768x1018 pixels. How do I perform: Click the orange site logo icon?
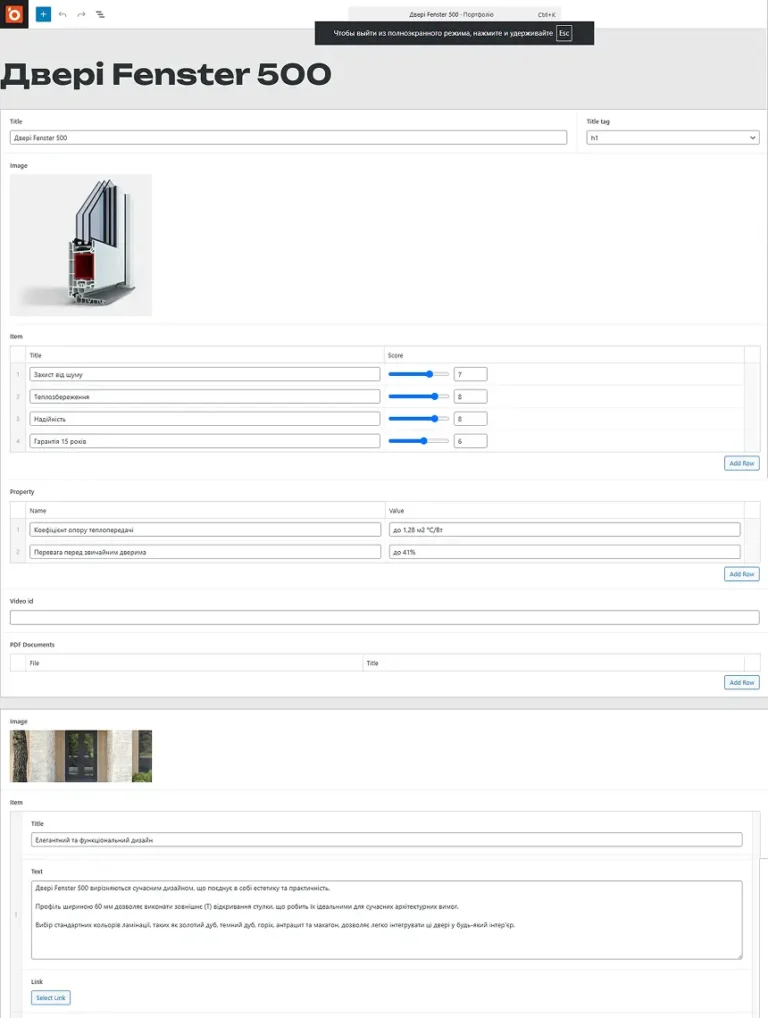[x=14, y=14]
